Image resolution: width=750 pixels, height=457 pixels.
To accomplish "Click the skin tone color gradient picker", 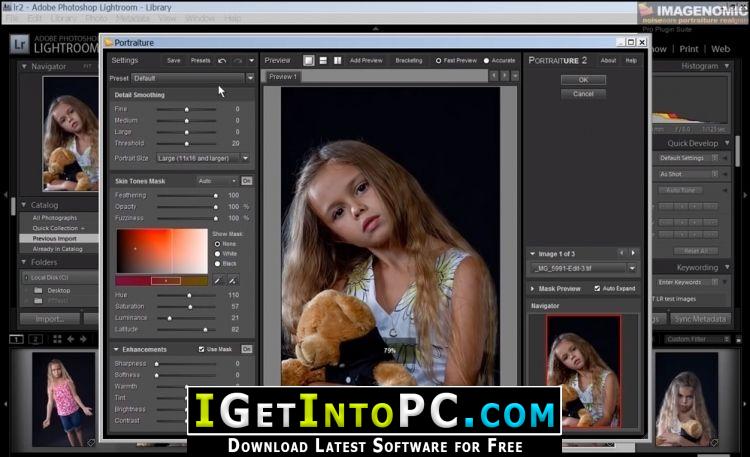I will point(162,251).
